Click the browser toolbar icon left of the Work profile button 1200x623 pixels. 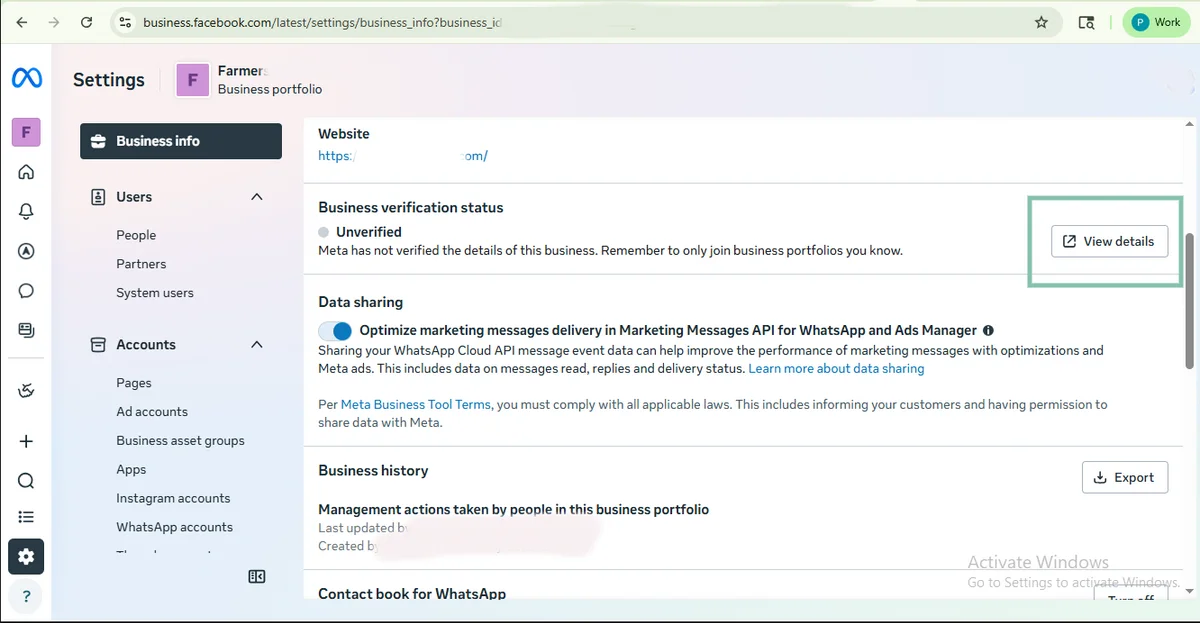tap(1087, 22)
